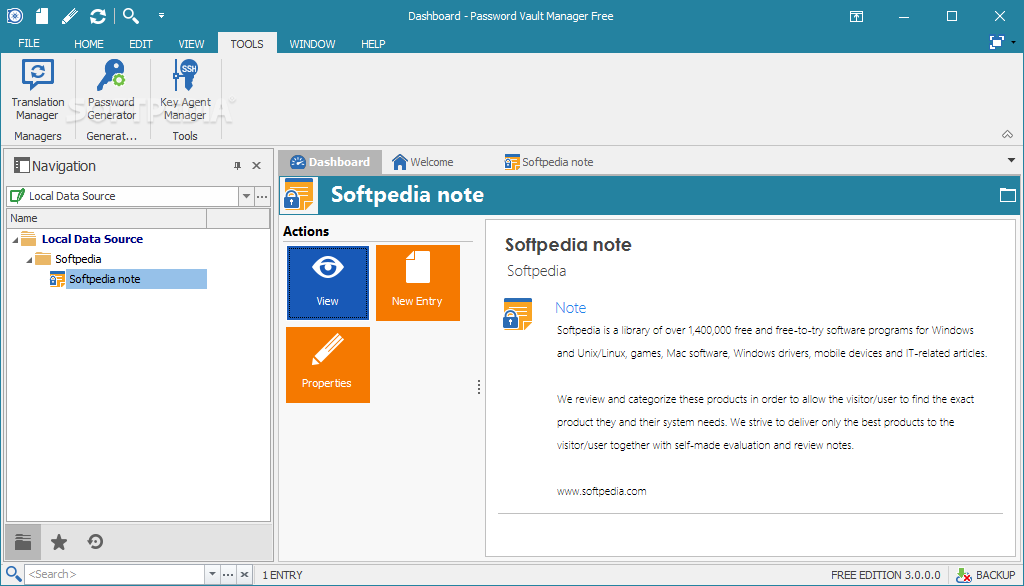This screenshot has width=1024, height=586.
Task: Click the refresh quick access icon
Action: (98, 16)
